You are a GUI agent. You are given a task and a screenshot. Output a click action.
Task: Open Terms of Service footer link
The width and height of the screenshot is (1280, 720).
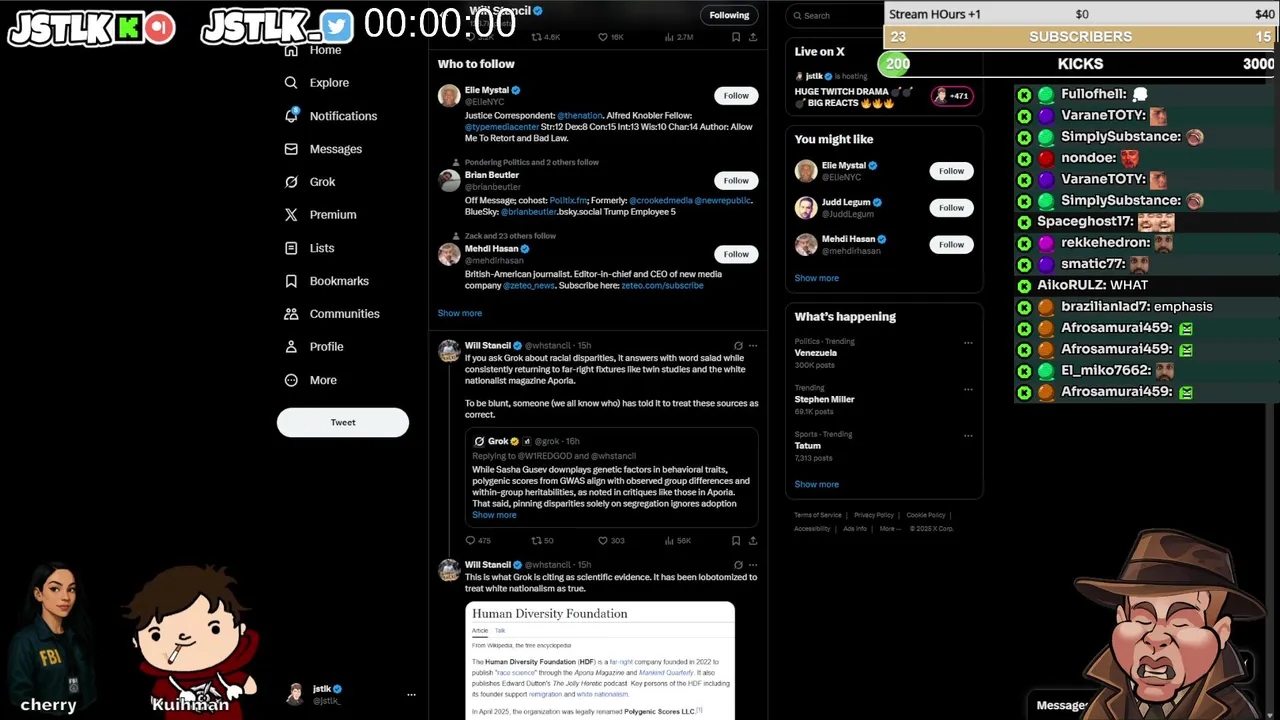(x=818, y=515)
